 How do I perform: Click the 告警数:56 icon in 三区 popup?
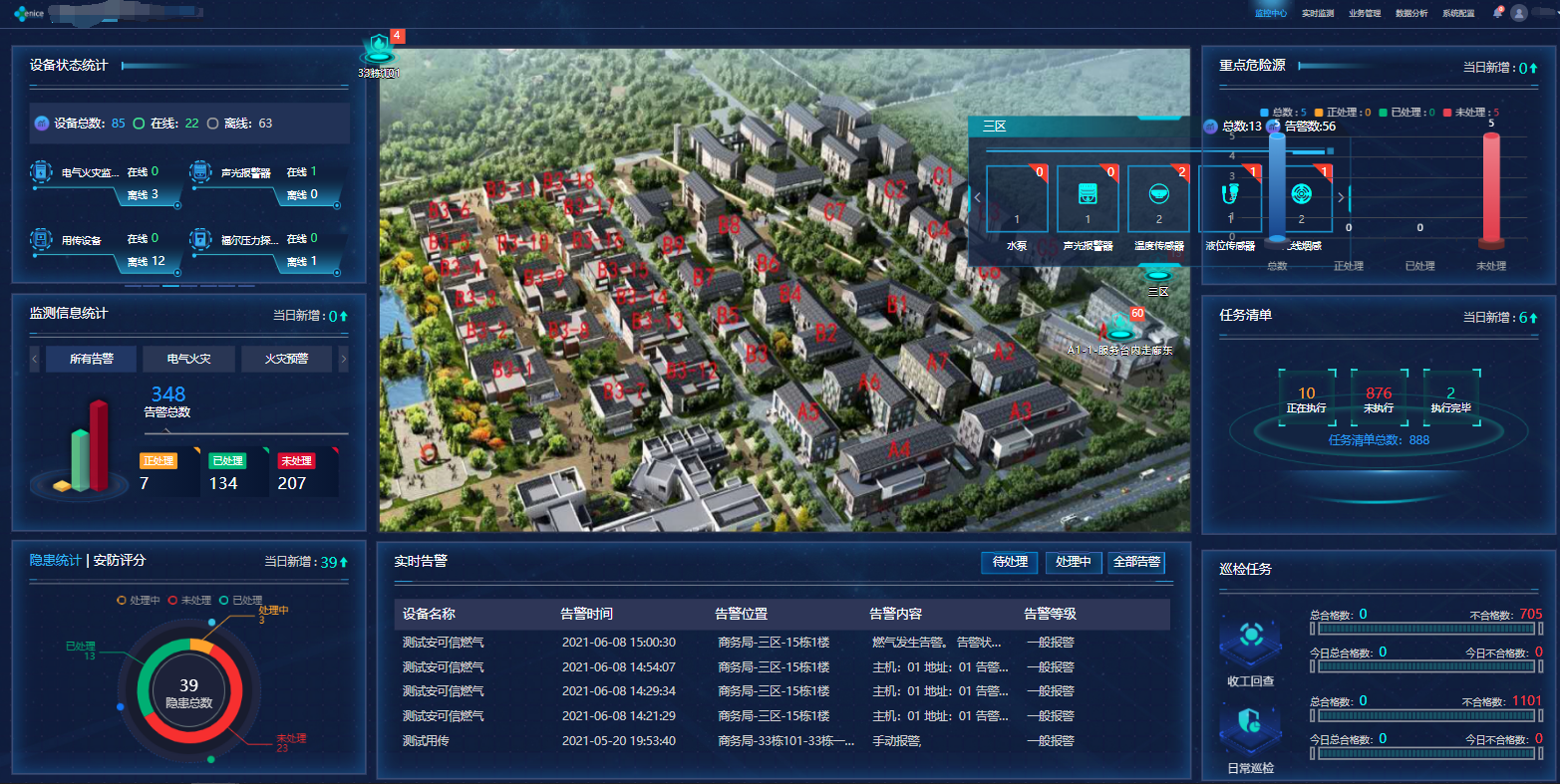[1273, 127]
